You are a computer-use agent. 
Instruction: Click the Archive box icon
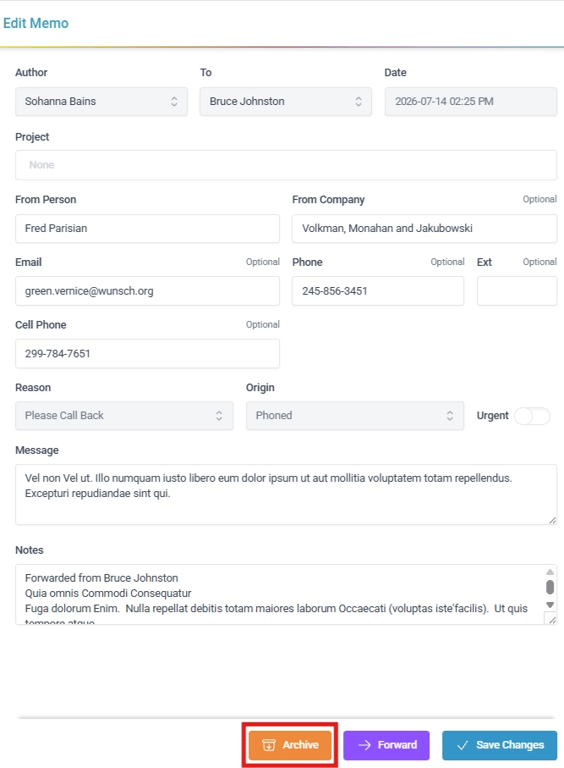click(x=269, y=745)
